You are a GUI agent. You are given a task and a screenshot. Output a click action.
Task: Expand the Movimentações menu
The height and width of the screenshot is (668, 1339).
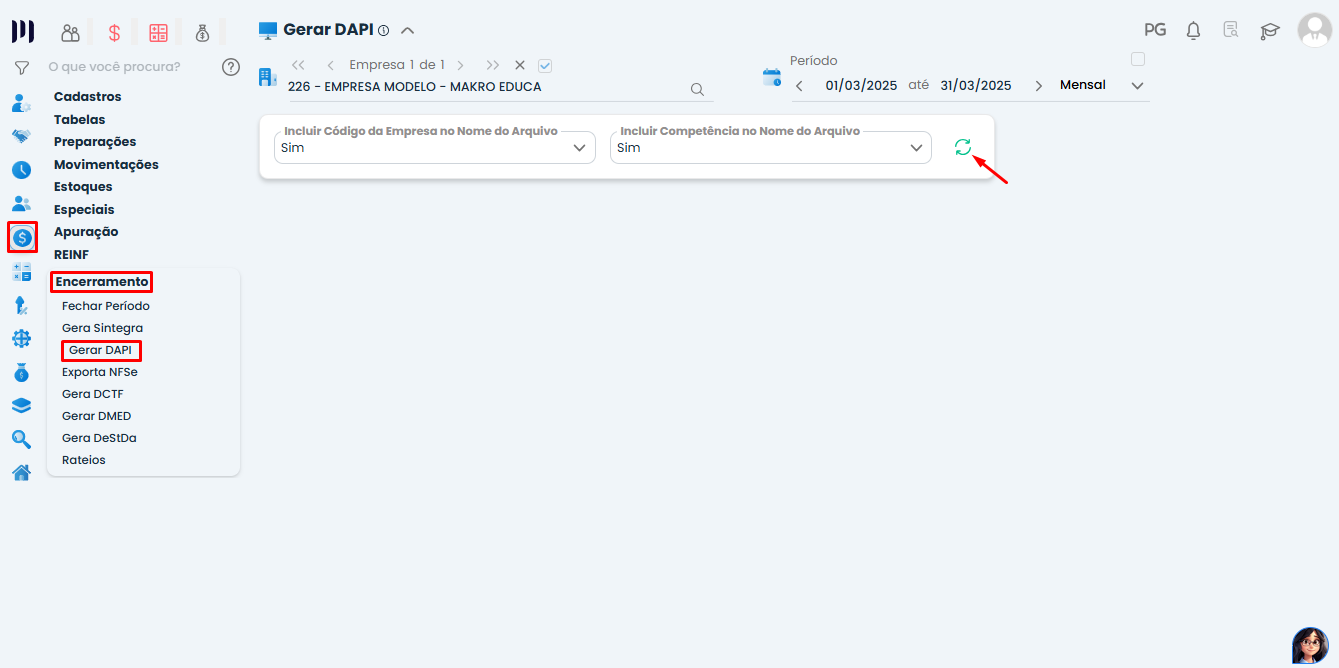tap(106, 165)
